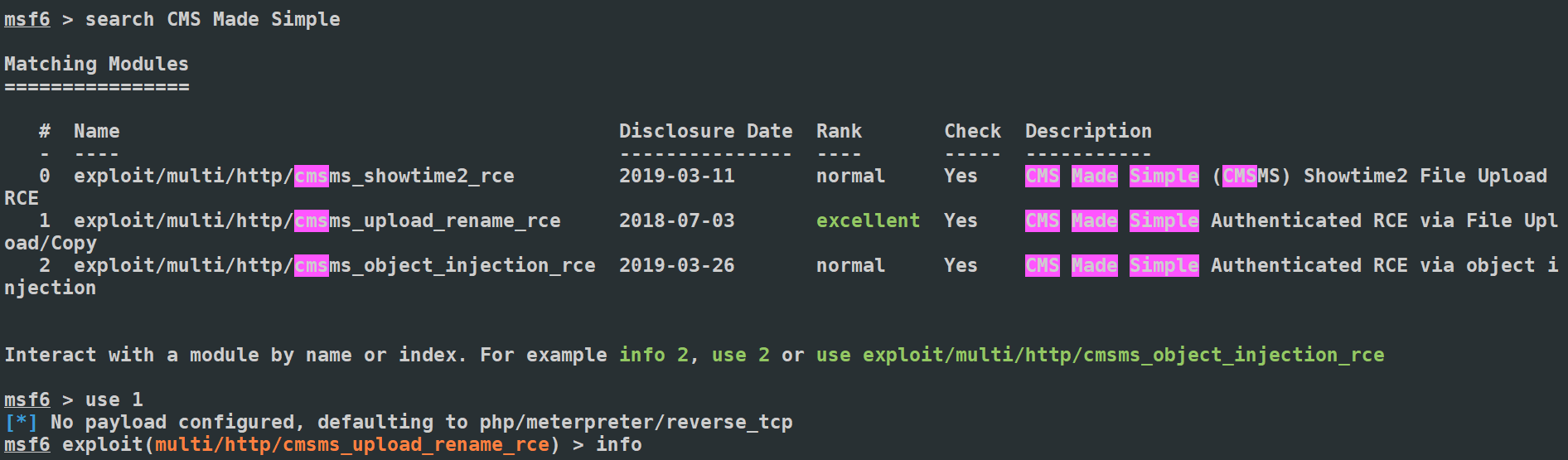Click the Disclosure Date column header
This screenshot has width=1568, height=460.
coord(705,131)
